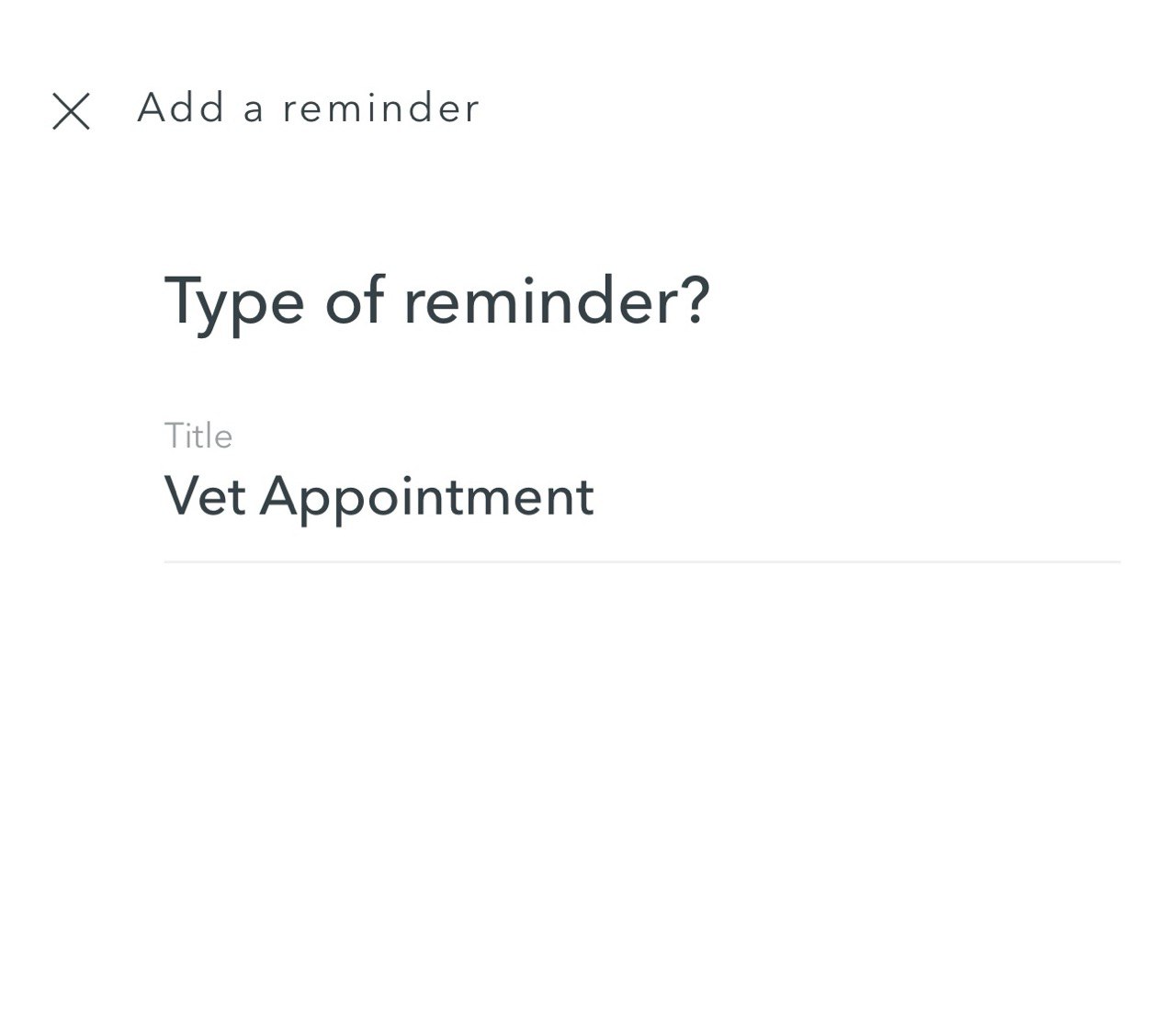The width and height of the screenshot is (1176, 1032).
Task: Click between 'Vet' and 'Appointment' in the title
Action: (x=253, y=497)
